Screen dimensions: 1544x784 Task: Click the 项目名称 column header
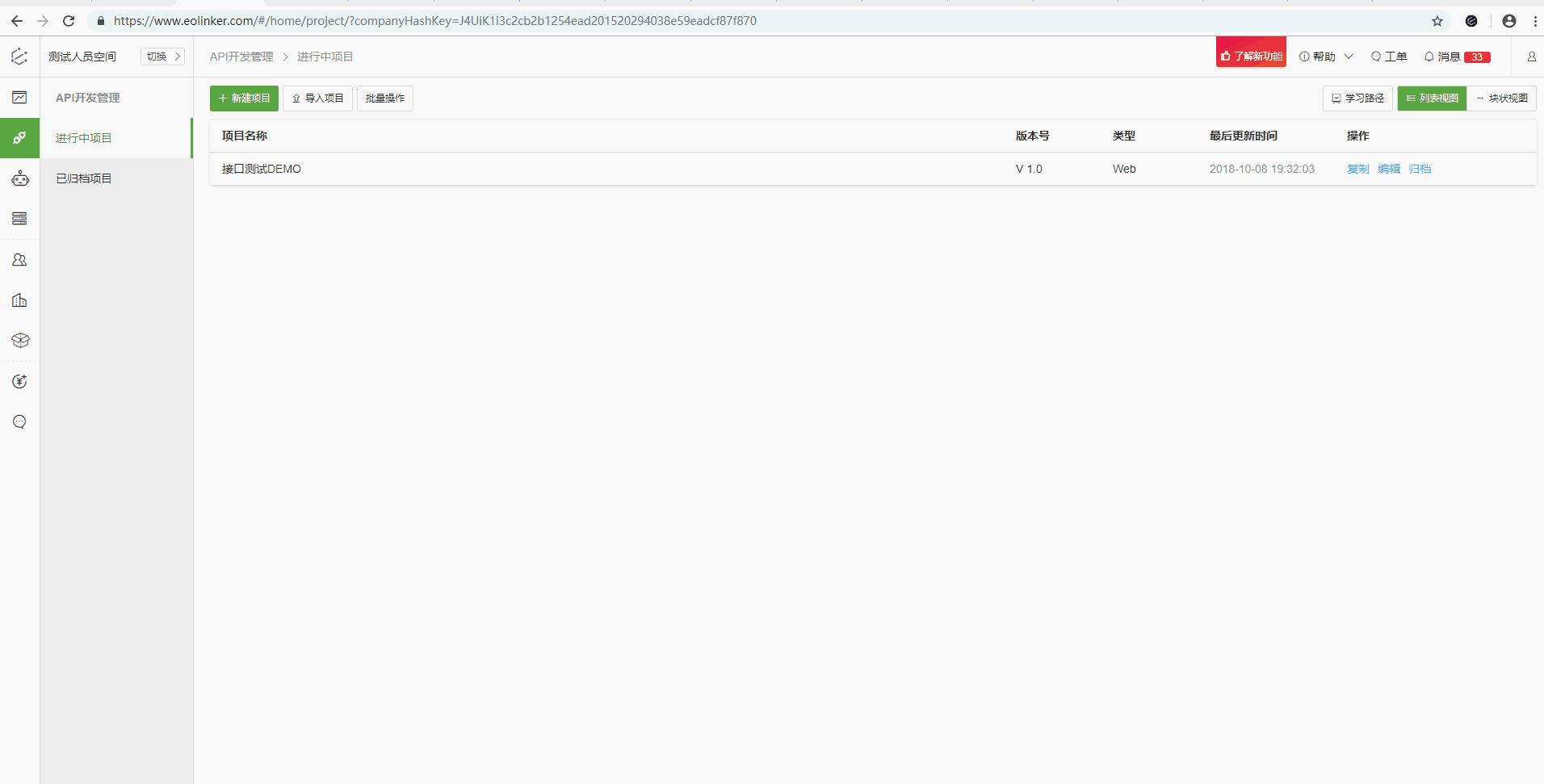[245, 136]
